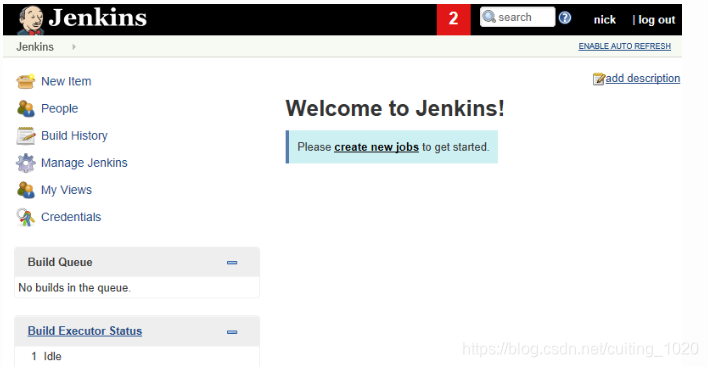The height and width of the screenshot is (367, 708).
Task: Click the People icon in sidebar
Action: click(x=26, y=108)
